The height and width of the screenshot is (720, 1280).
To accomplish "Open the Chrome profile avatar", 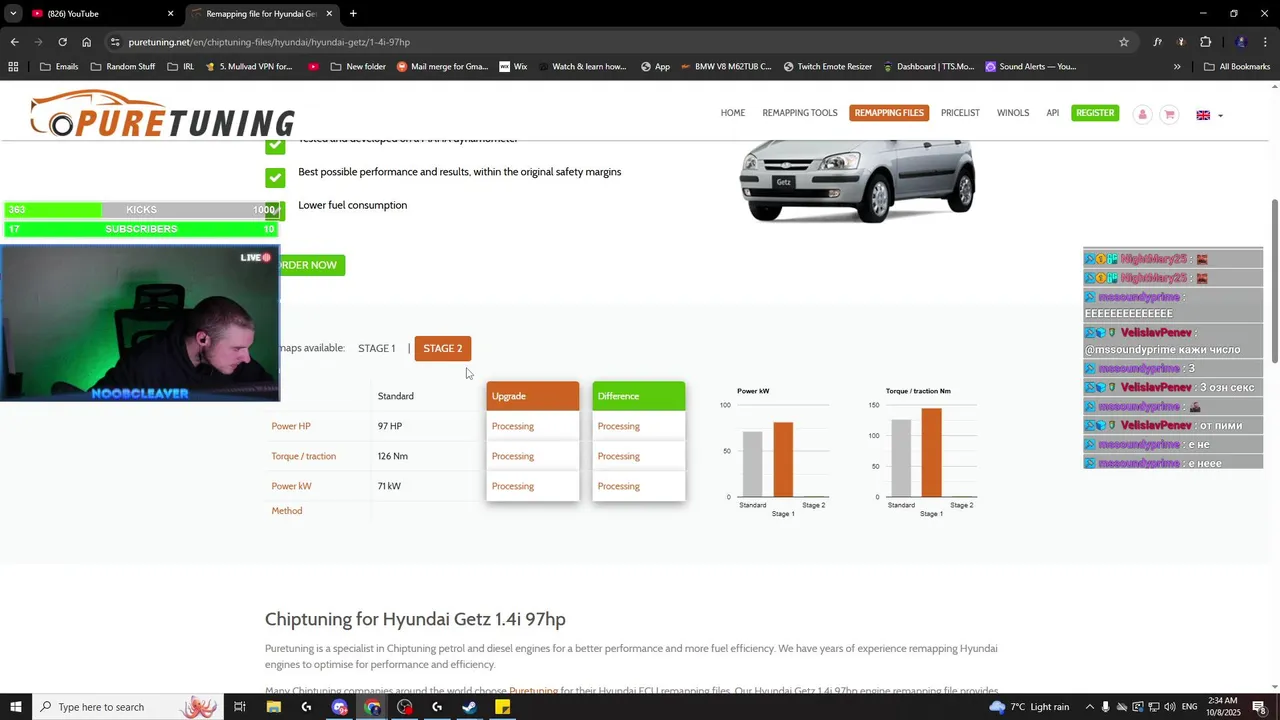I will tap(1241, 42).
